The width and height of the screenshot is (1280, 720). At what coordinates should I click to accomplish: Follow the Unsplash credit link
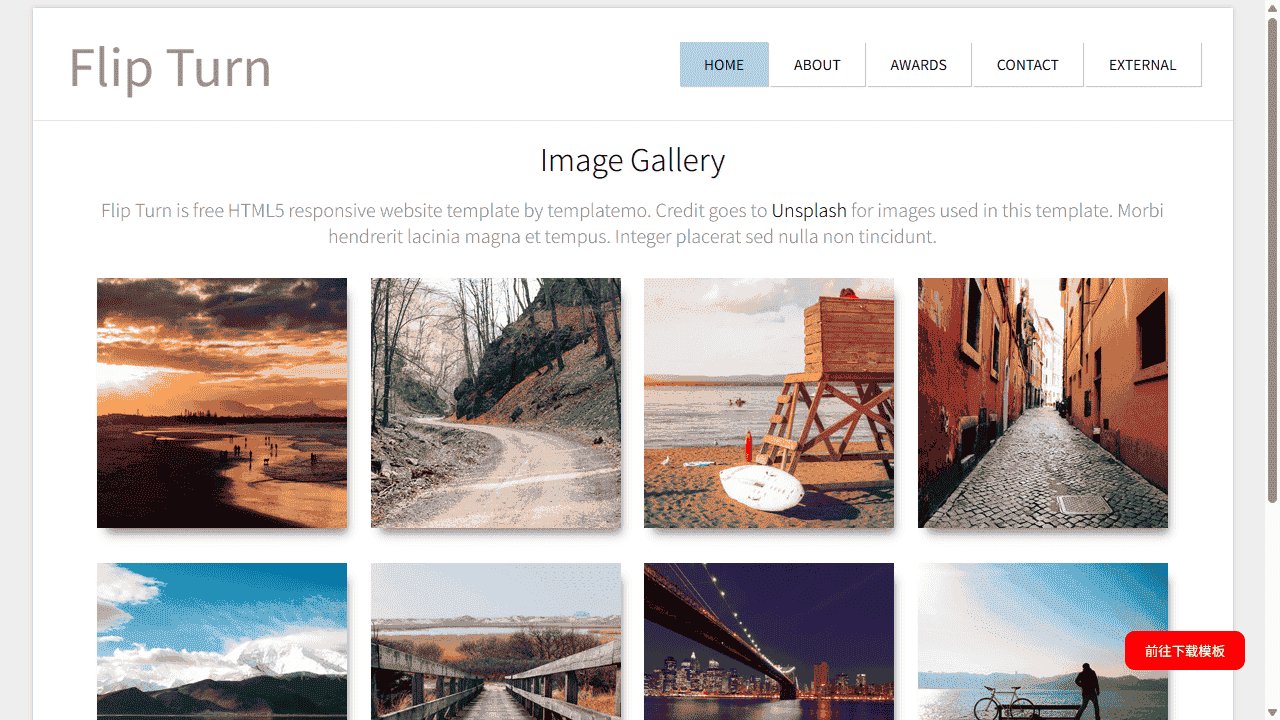pos(809,211)
